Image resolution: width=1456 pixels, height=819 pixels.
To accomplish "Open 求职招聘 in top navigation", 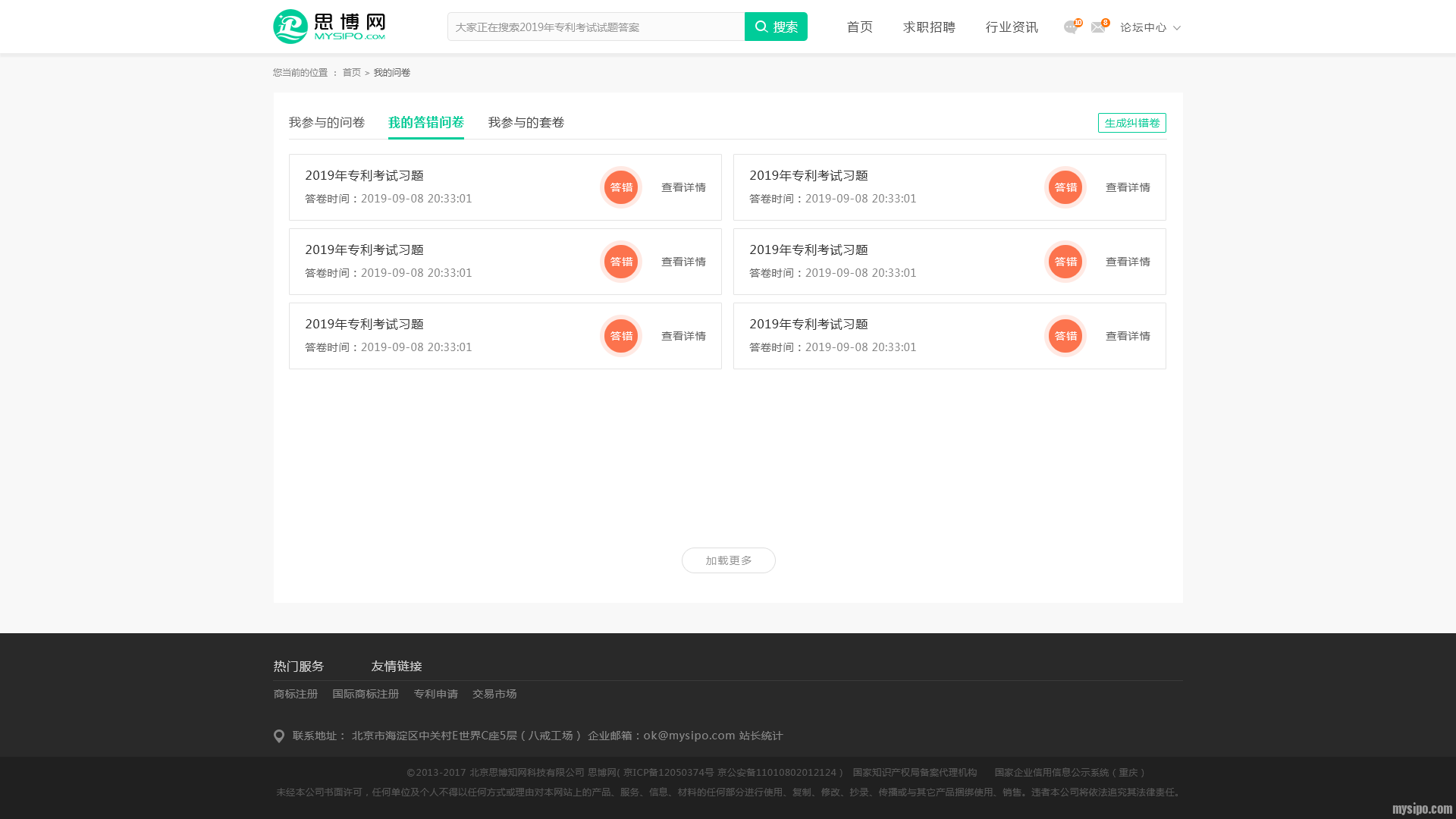I will [x=929, y=27].
